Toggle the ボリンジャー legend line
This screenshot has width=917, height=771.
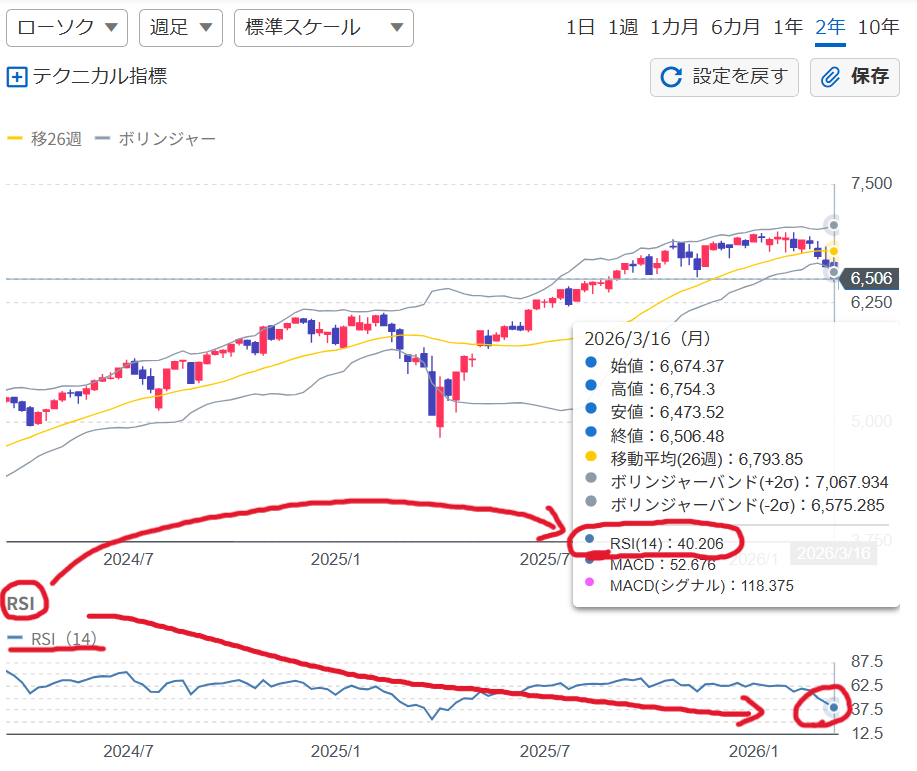coord(155,139)
